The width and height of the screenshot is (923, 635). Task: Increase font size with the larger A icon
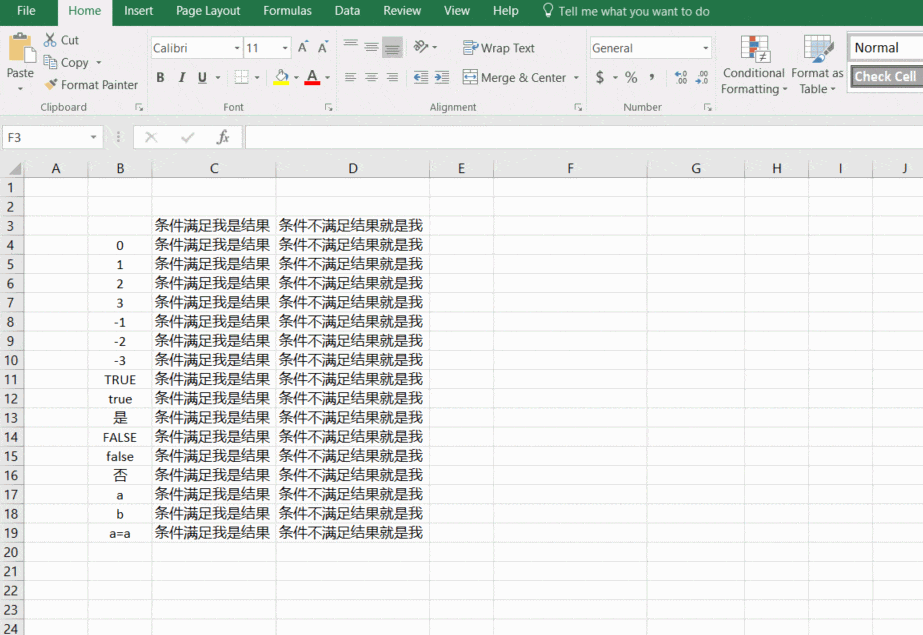coord(302,48)
